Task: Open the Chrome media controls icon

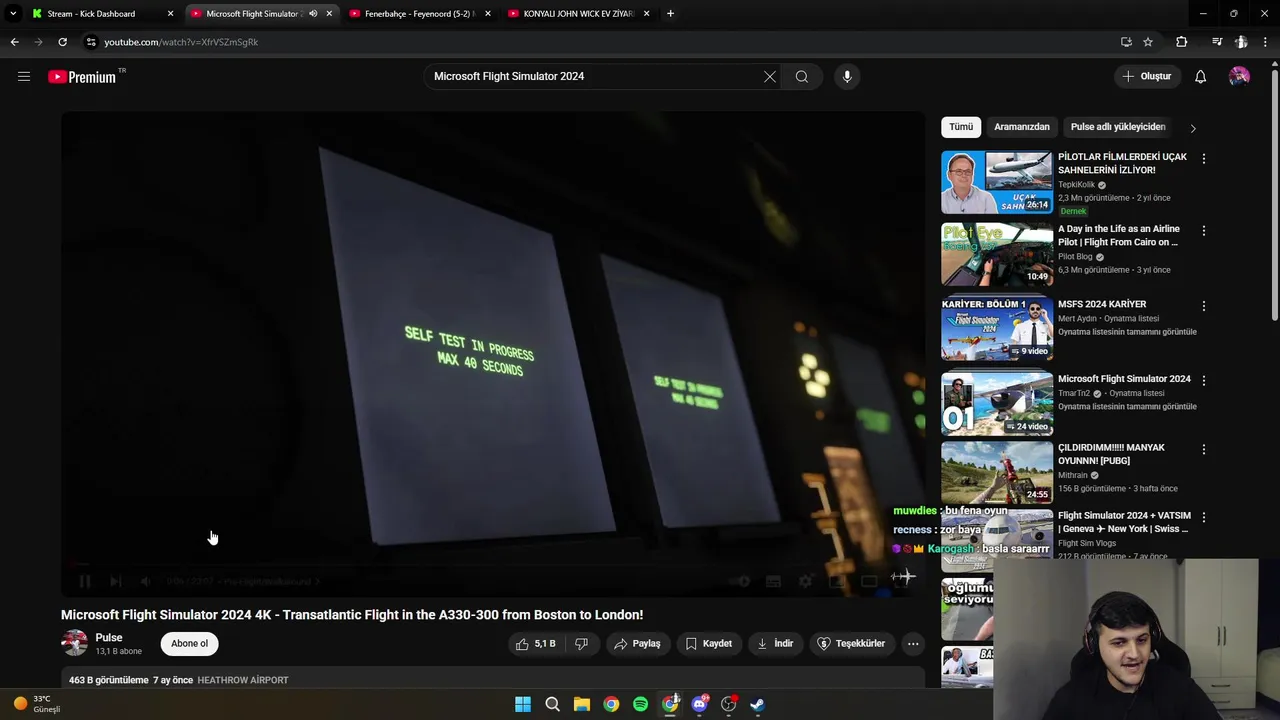Action: point(1217,42)
